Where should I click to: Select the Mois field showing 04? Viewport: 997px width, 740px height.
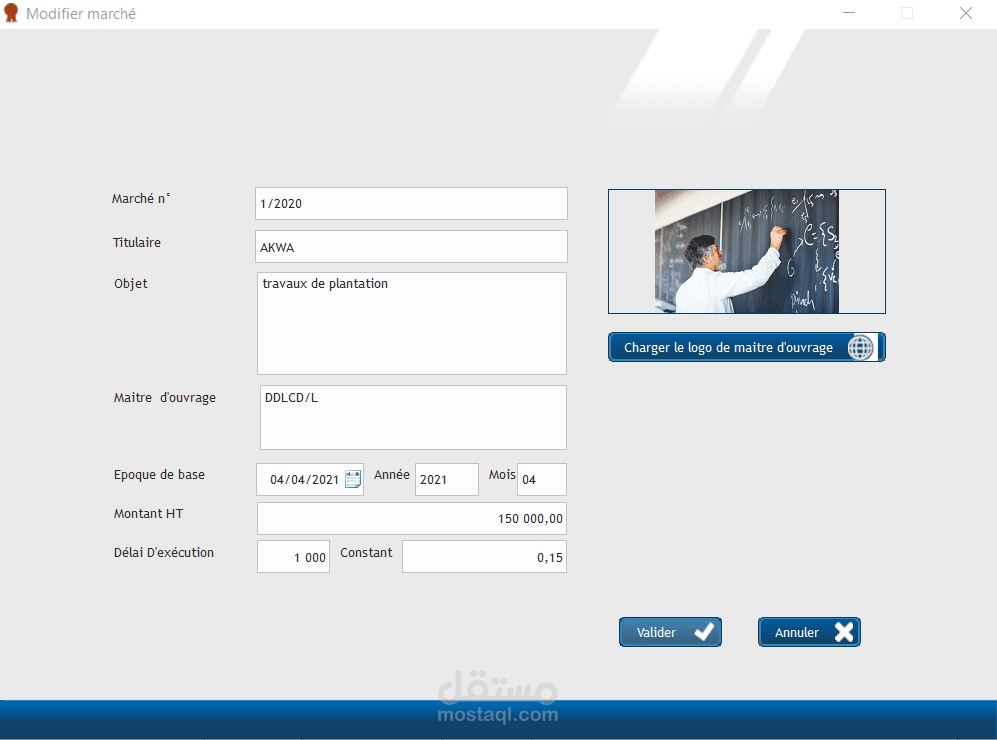point(542,479)
